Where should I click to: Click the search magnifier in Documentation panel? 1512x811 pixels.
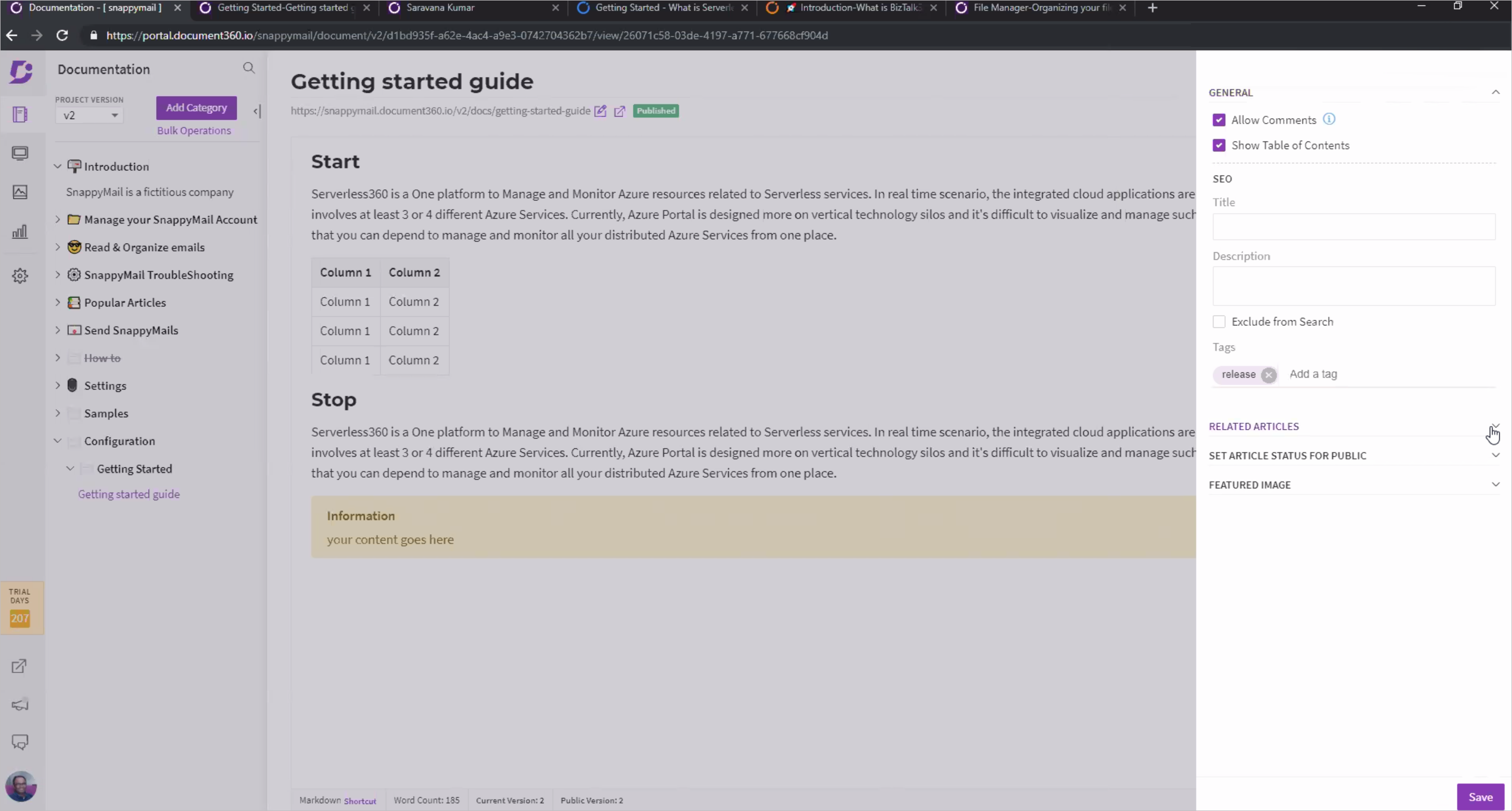(x=249, y=68)
